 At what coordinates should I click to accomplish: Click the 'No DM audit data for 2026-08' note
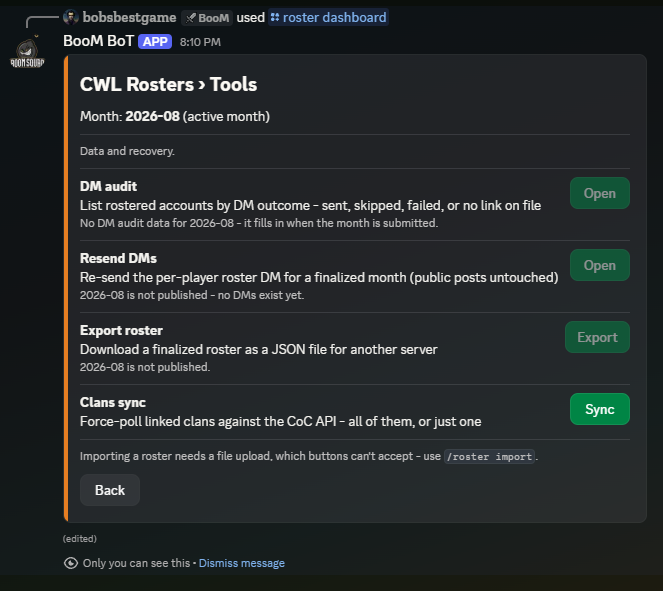tap(259, 223)
